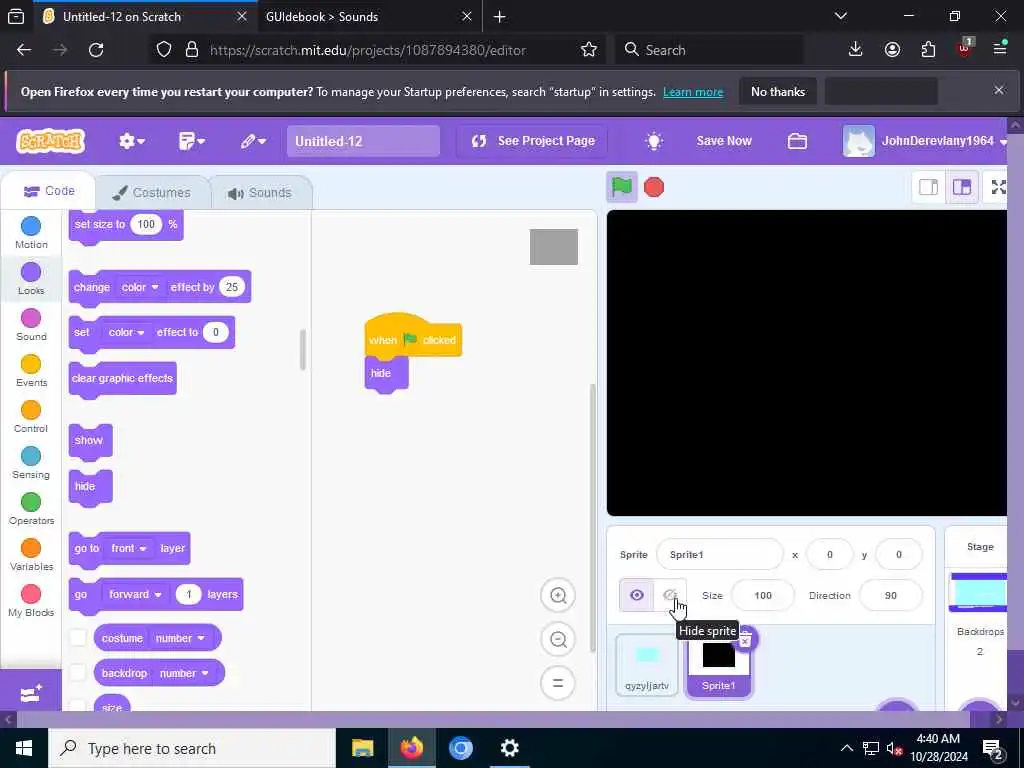
Task: Open My Stuff folder icon
Action: 797,140
